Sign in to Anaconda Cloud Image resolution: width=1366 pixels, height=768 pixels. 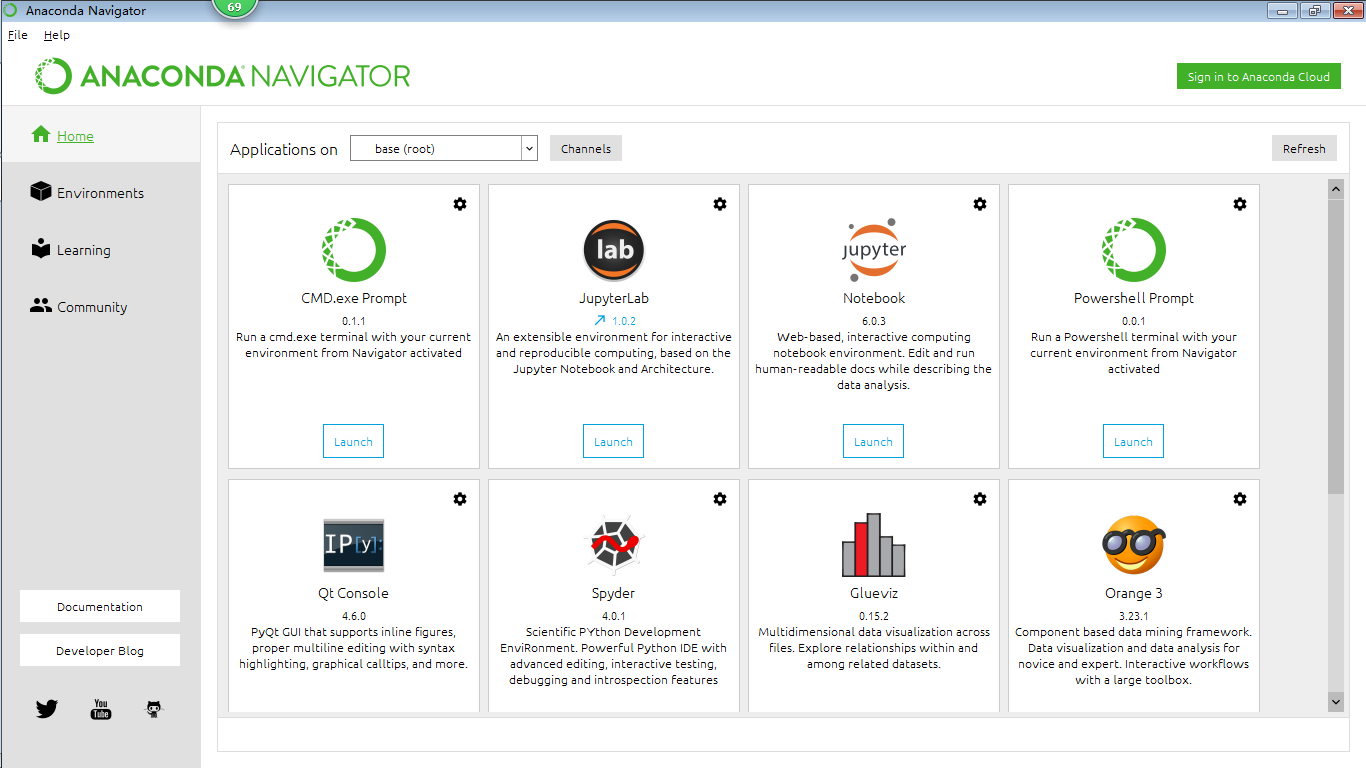tap(1258, 76)
